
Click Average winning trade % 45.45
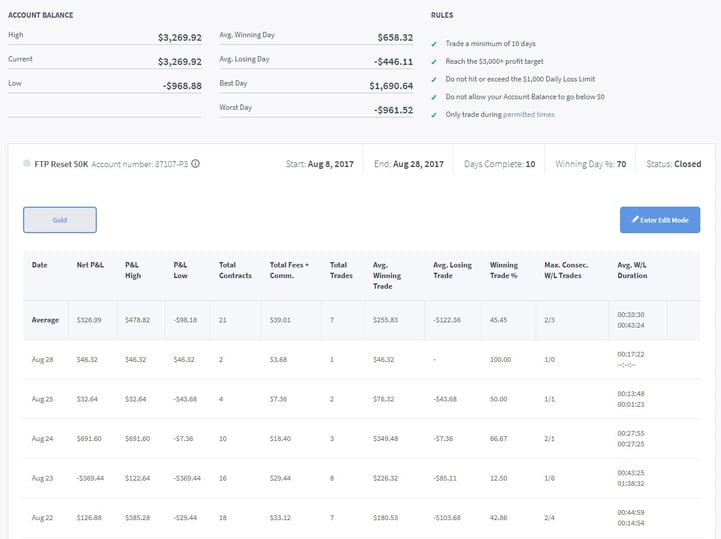pos(498,320)
